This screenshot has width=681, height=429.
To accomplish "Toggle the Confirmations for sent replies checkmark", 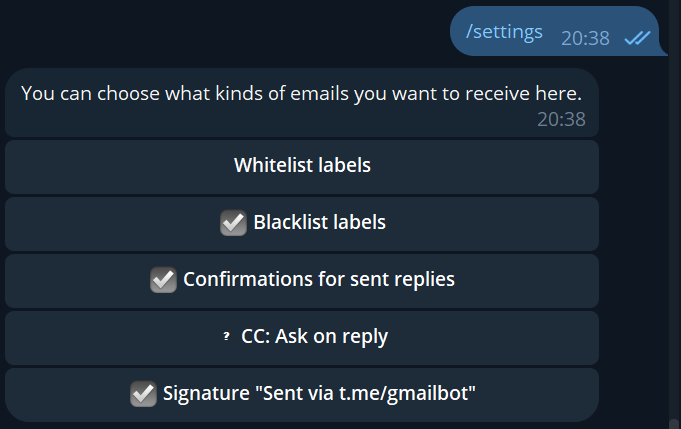I will (x=163, y=280).
